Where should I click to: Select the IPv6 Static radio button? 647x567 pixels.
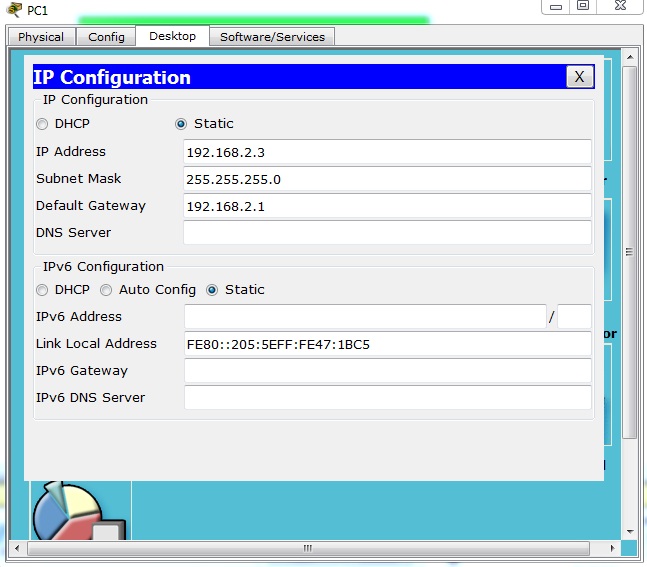click(212, 290)
